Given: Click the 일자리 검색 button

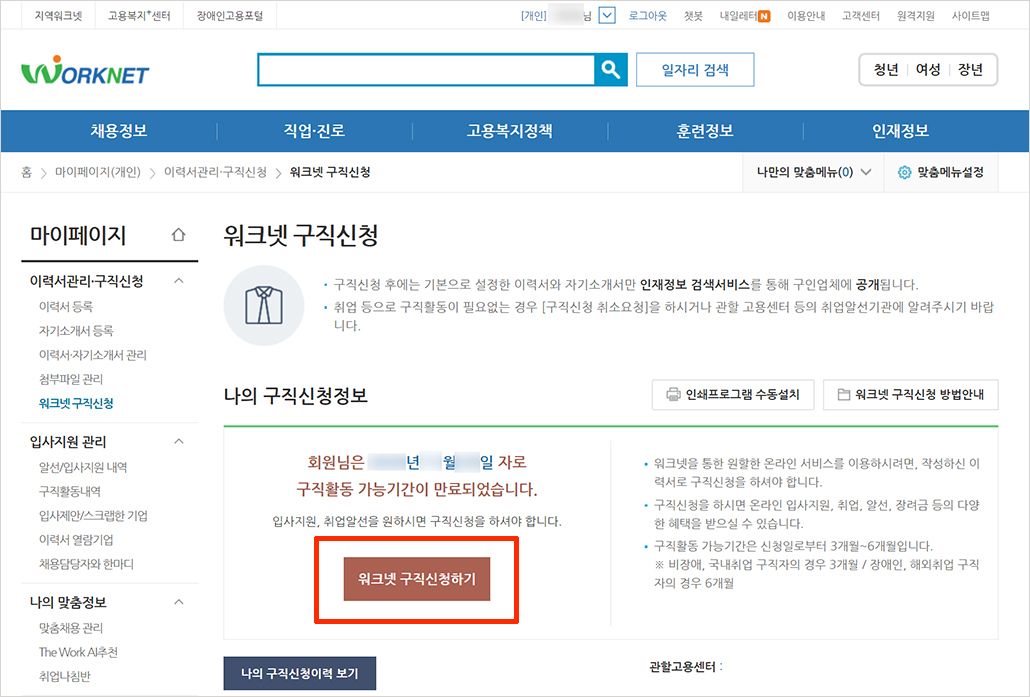Looking at the screenshot, I should coord(695,70).
